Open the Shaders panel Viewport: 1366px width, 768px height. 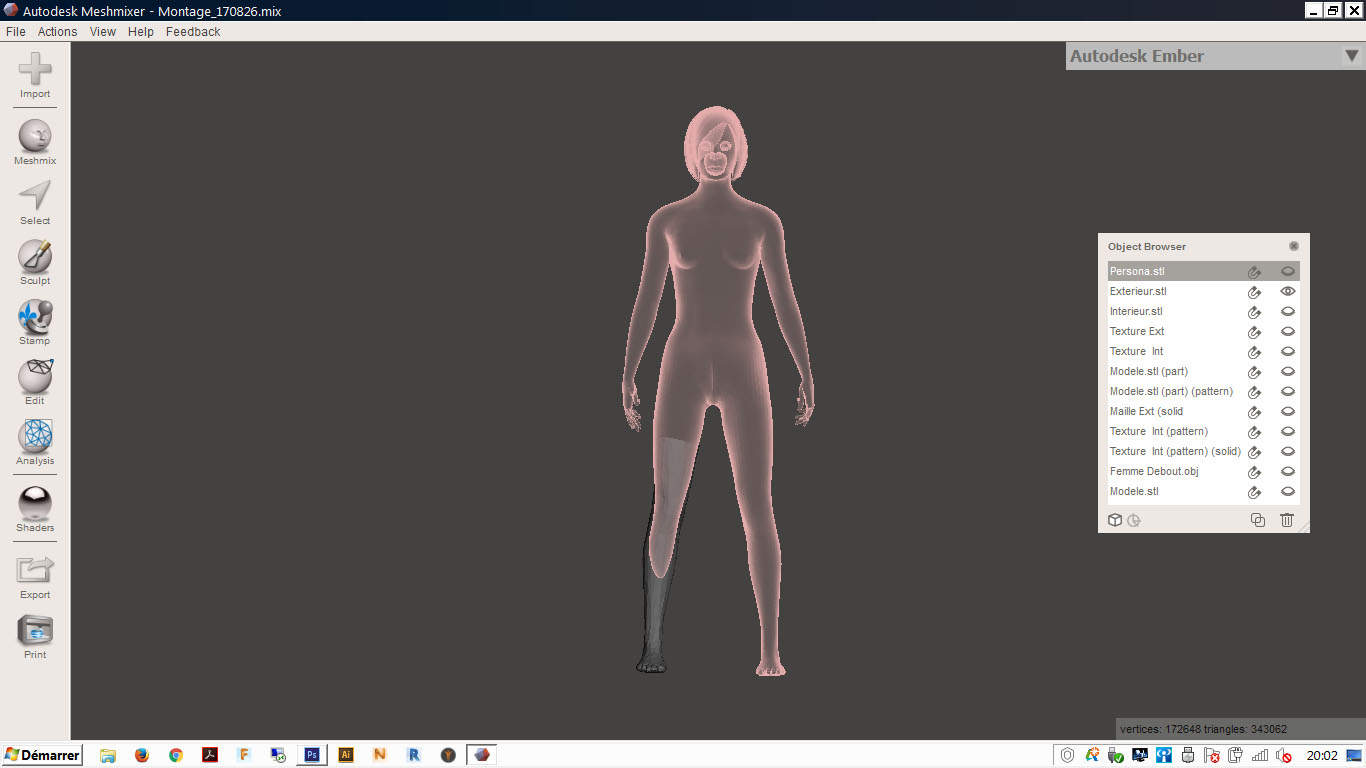pos(35,509)
